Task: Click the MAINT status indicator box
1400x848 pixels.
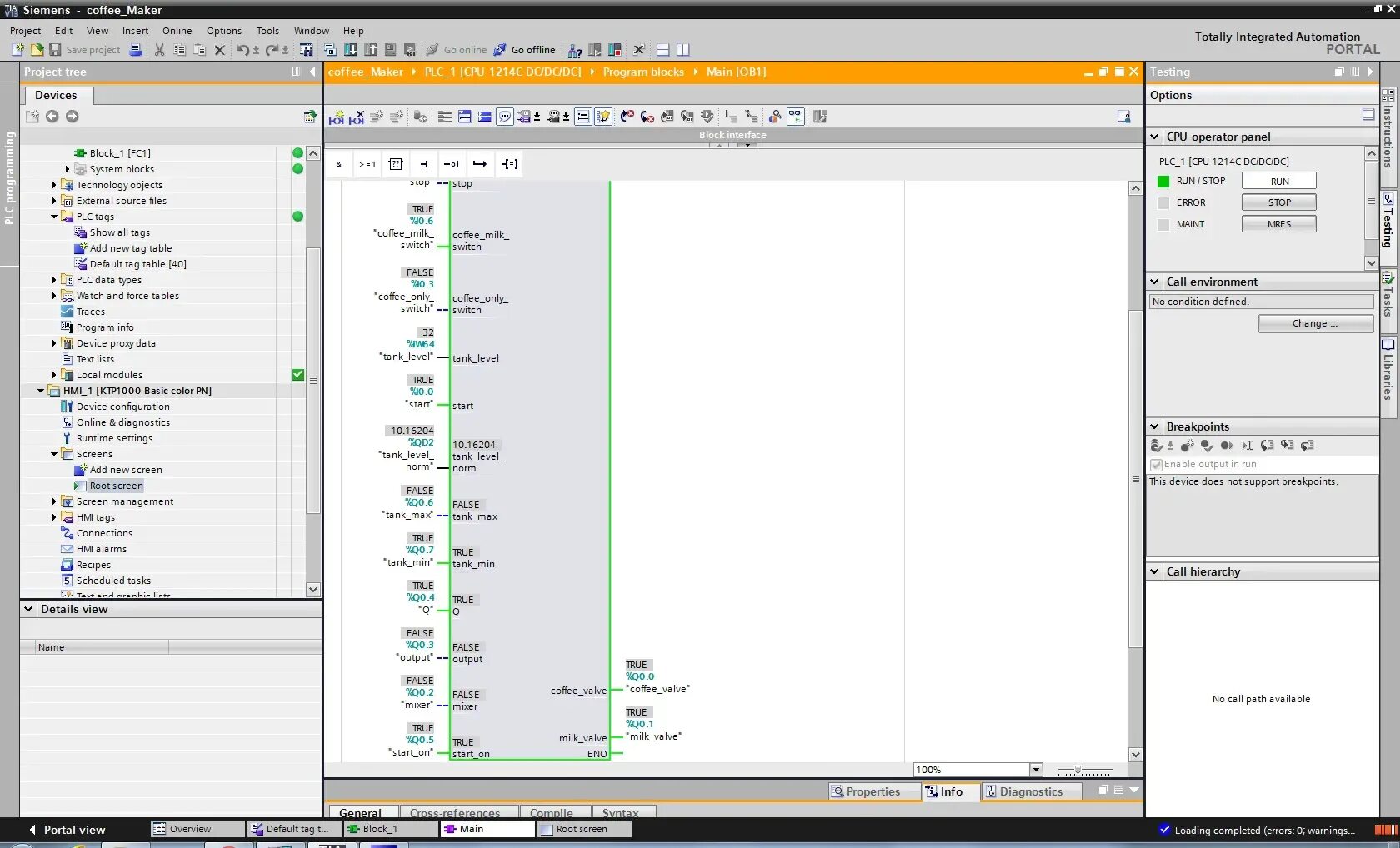Action: (x=1163, y=225)
